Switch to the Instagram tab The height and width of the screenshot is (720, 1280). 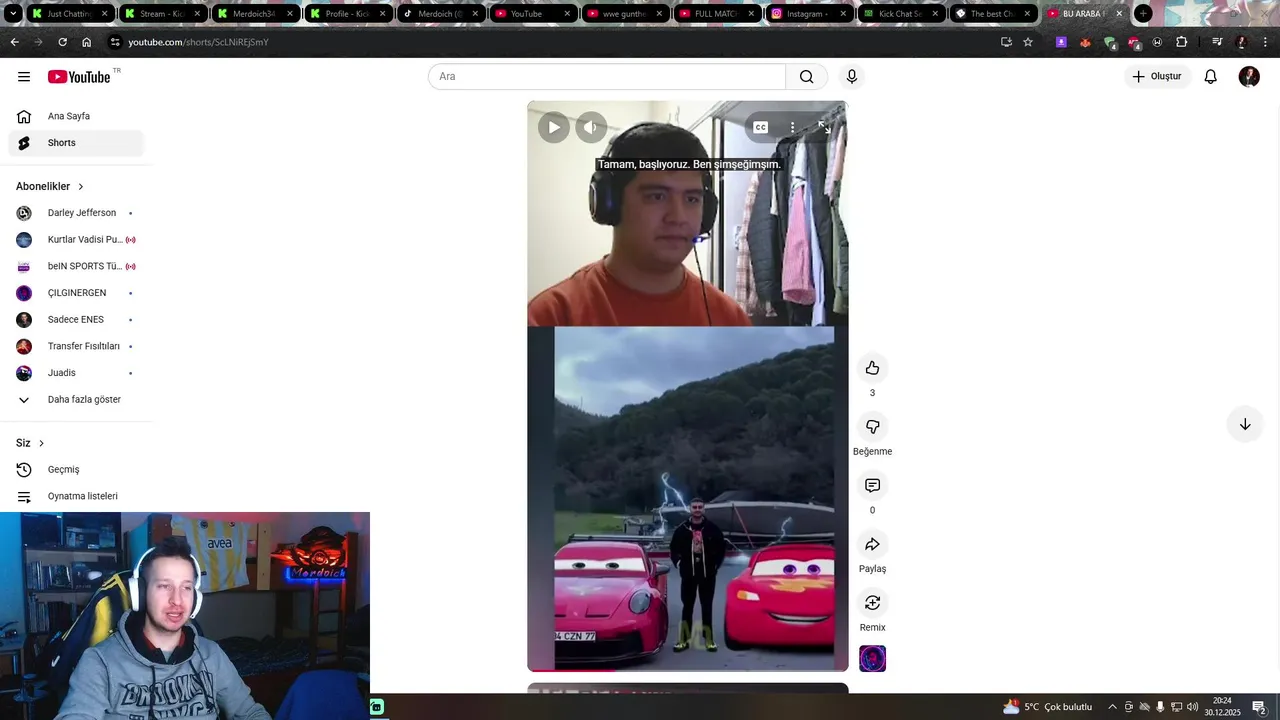[x=809, y=14]
